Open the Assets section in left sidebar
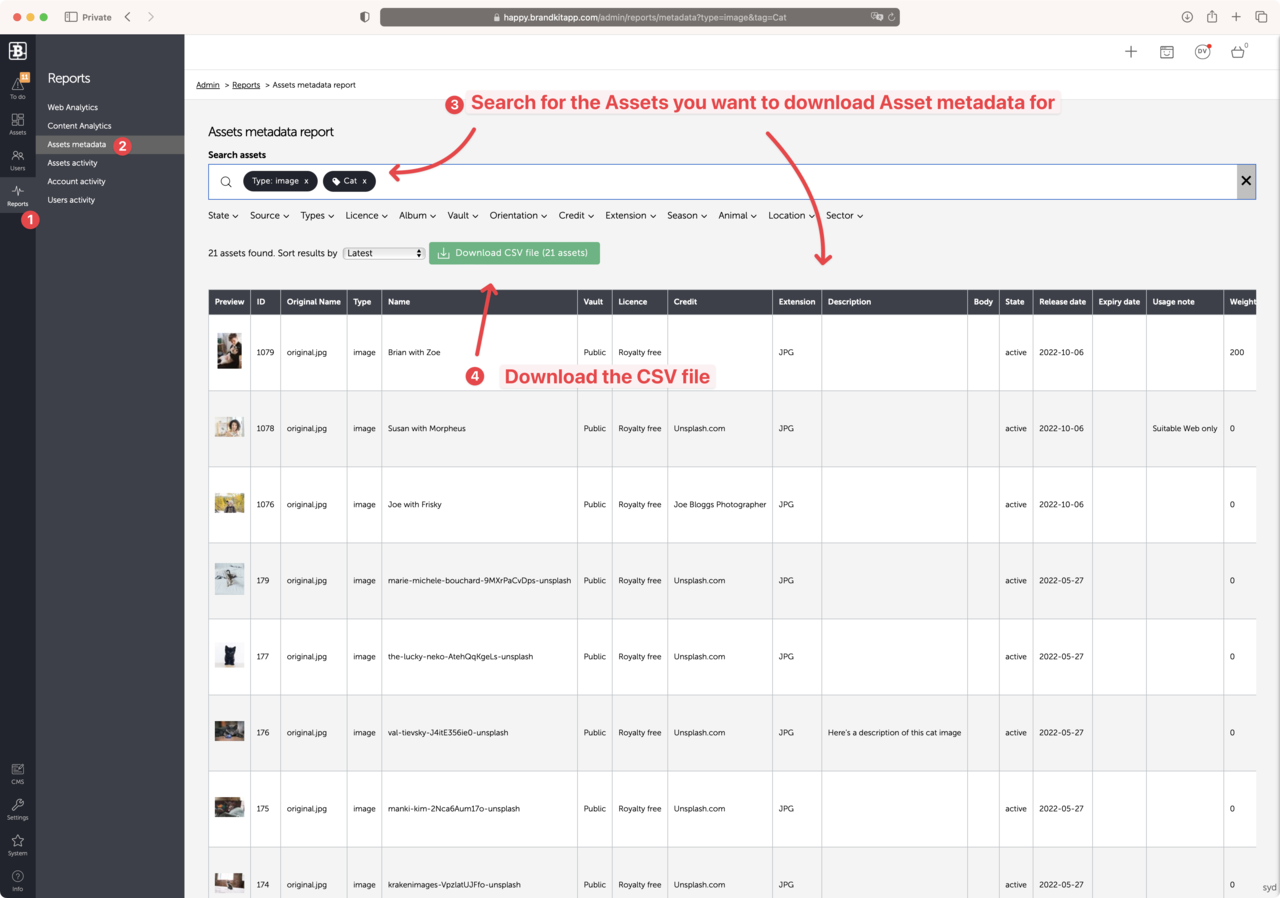The width and height of the screenshot is (1280, 898). click(17, 123)
